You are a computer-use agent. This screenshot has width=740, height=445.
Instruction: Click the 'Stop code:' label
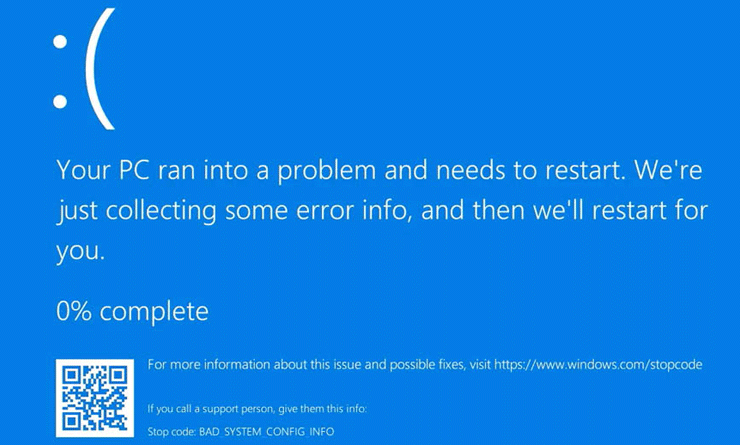click(x=171, y=431)
